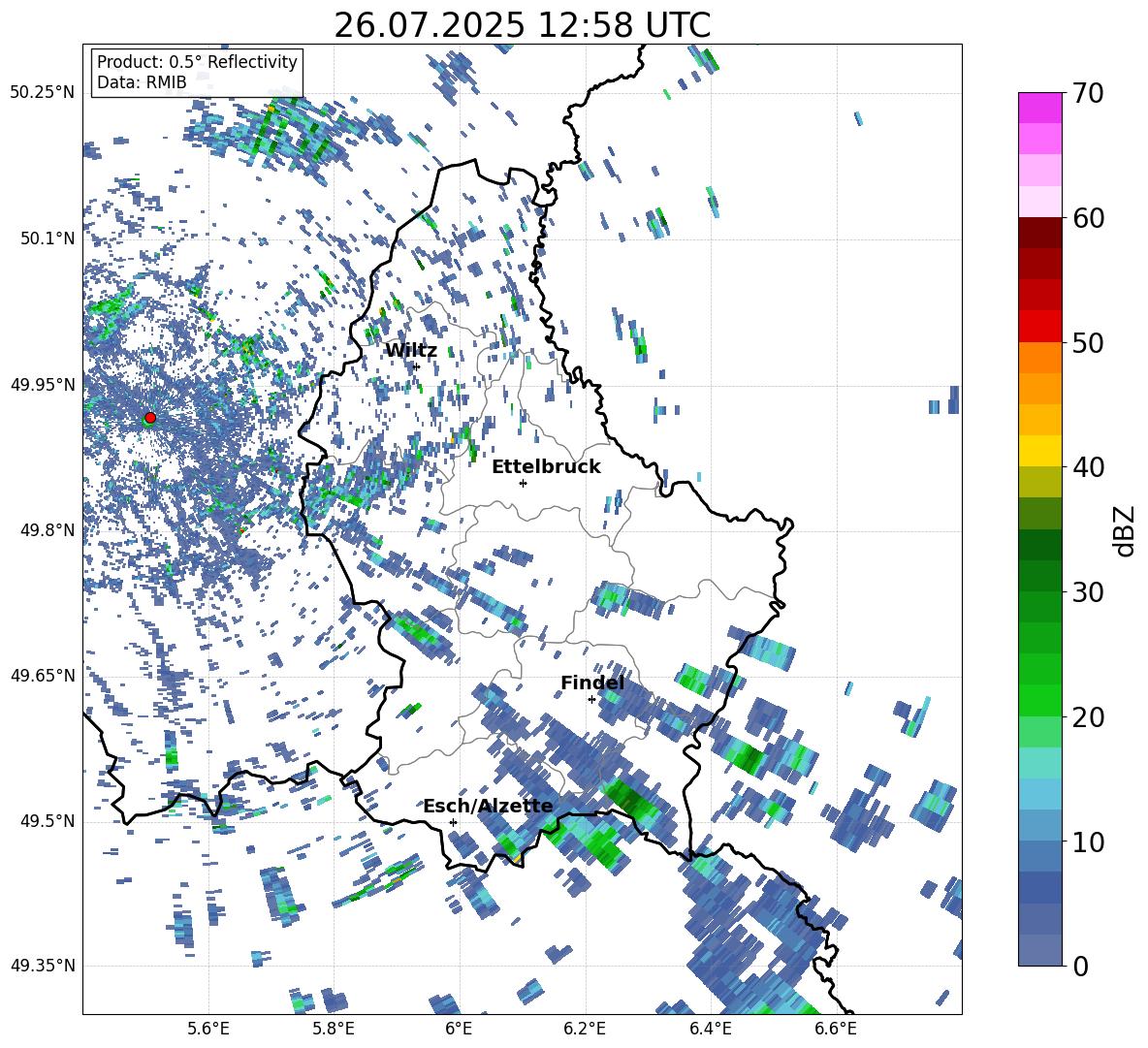1148x1048 pixels.
Task: Click the 6.6°E longitude label
Action: point(836,1029)
